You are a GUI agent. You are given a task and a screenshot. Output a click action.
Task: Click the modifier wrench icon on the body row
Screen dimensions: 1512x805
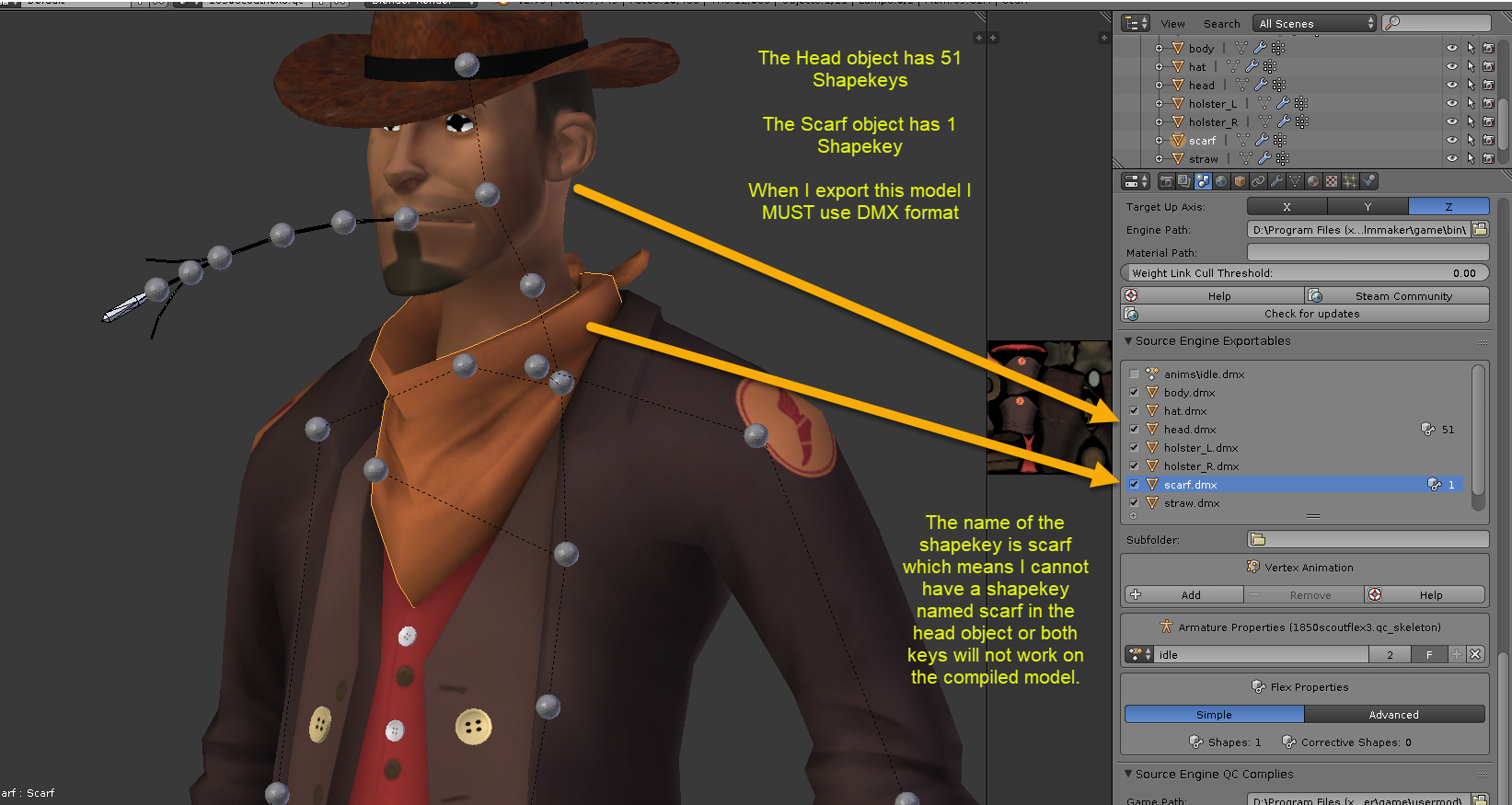pos(1260,48)
